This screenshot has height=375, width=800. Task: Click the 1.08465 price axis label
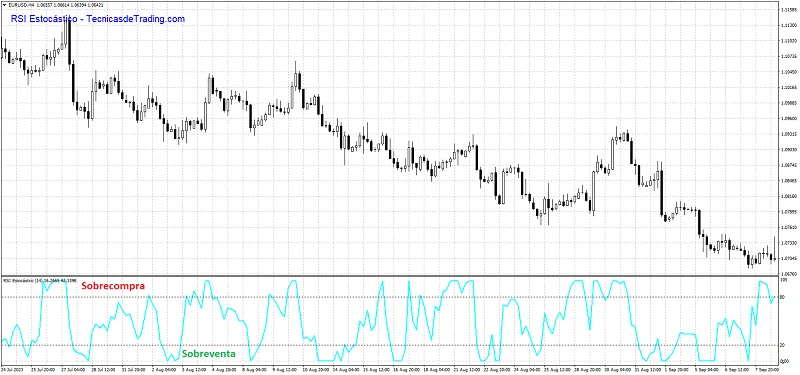point(788,181)
